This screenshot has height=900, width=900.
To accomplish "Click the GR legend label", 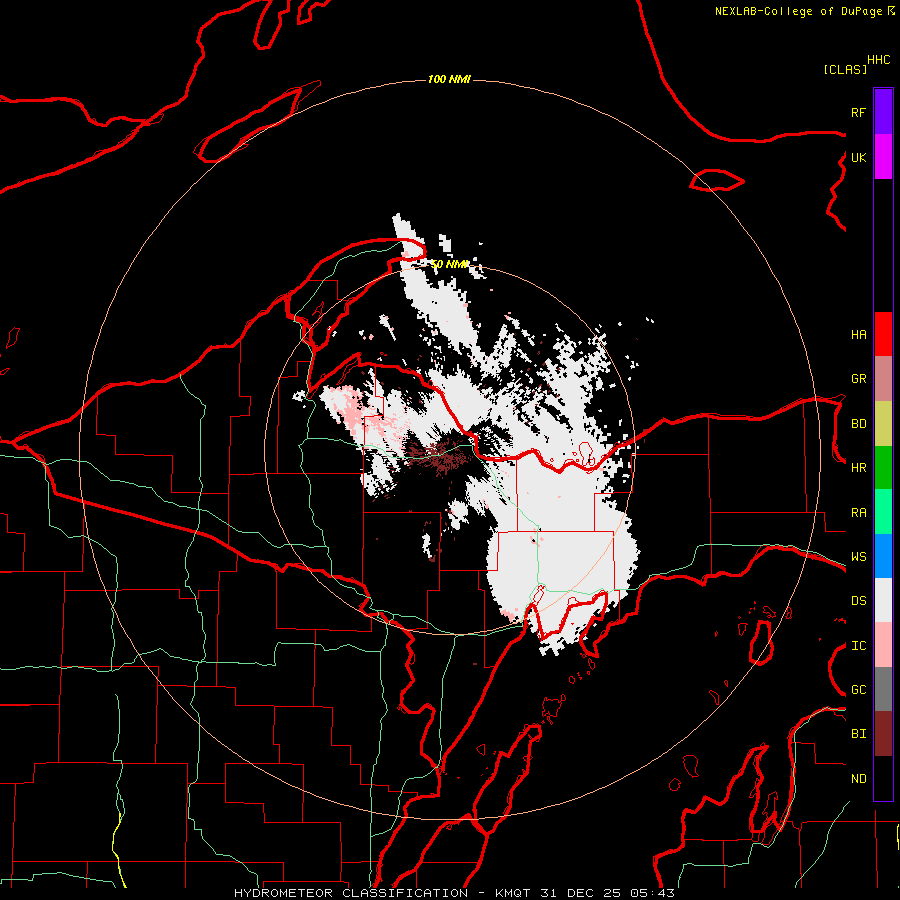I will [858, 379].
